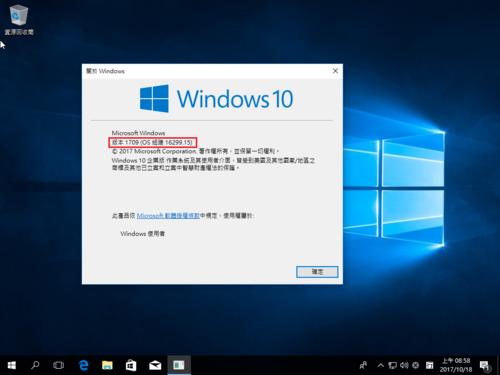This screenshot has width=500, height=375.
Task: Open the clock showing 08:58
Action: point(456,365)
